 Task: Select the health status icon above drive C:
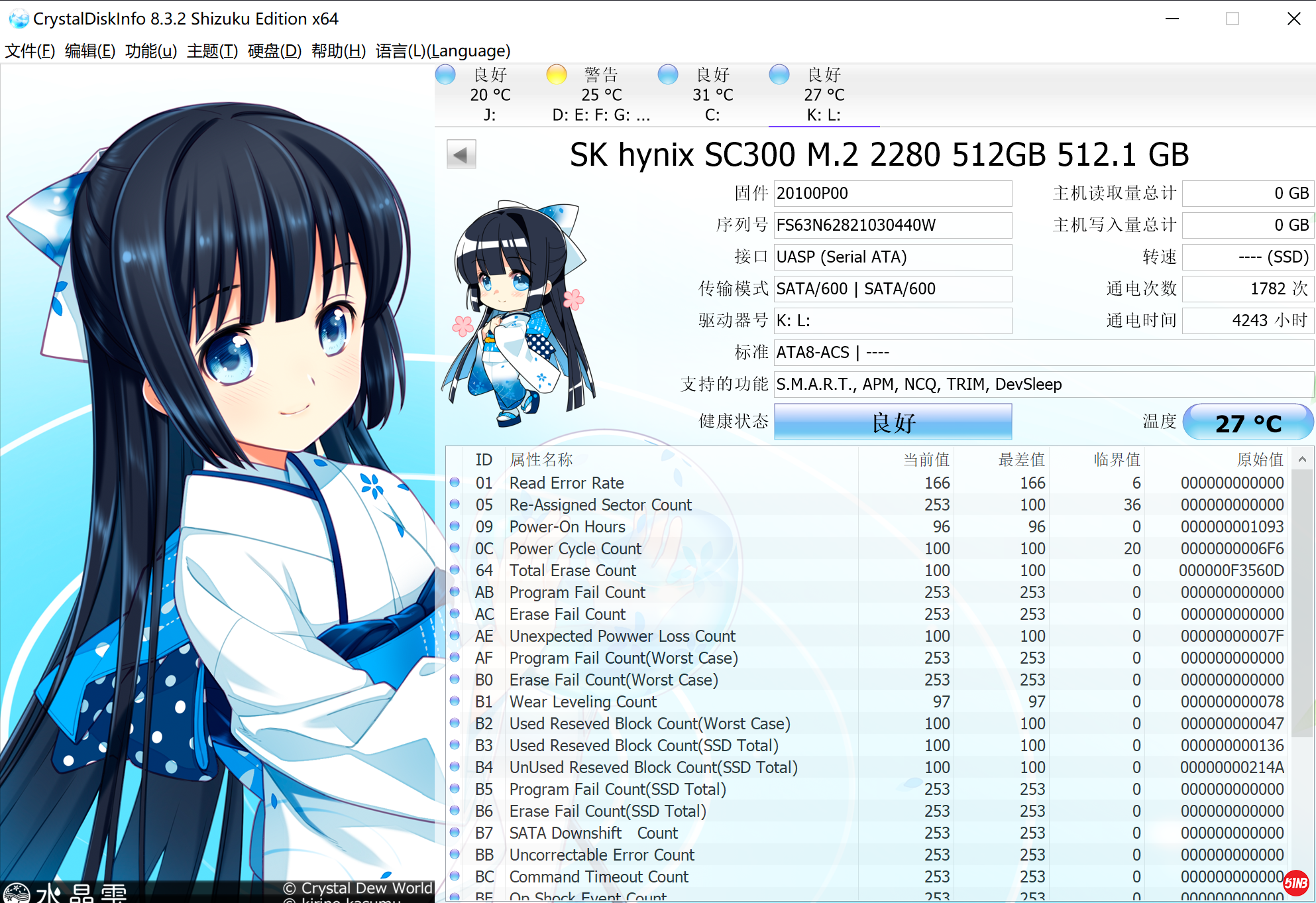[668, 75]
